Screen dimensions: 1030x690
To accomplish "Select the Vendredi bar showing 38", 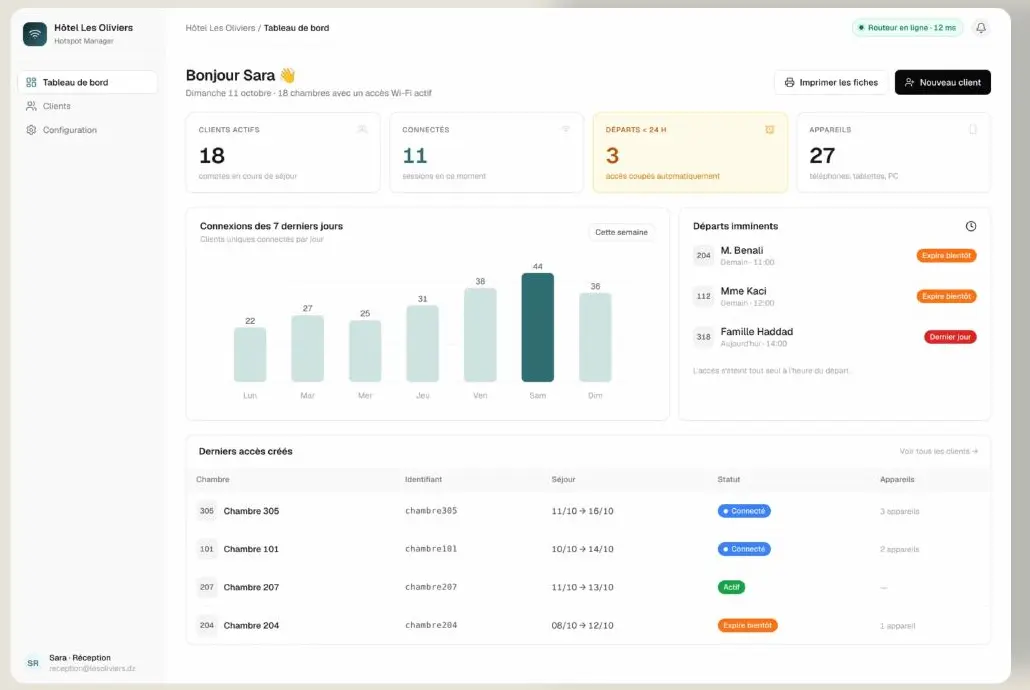I will 480,334.
